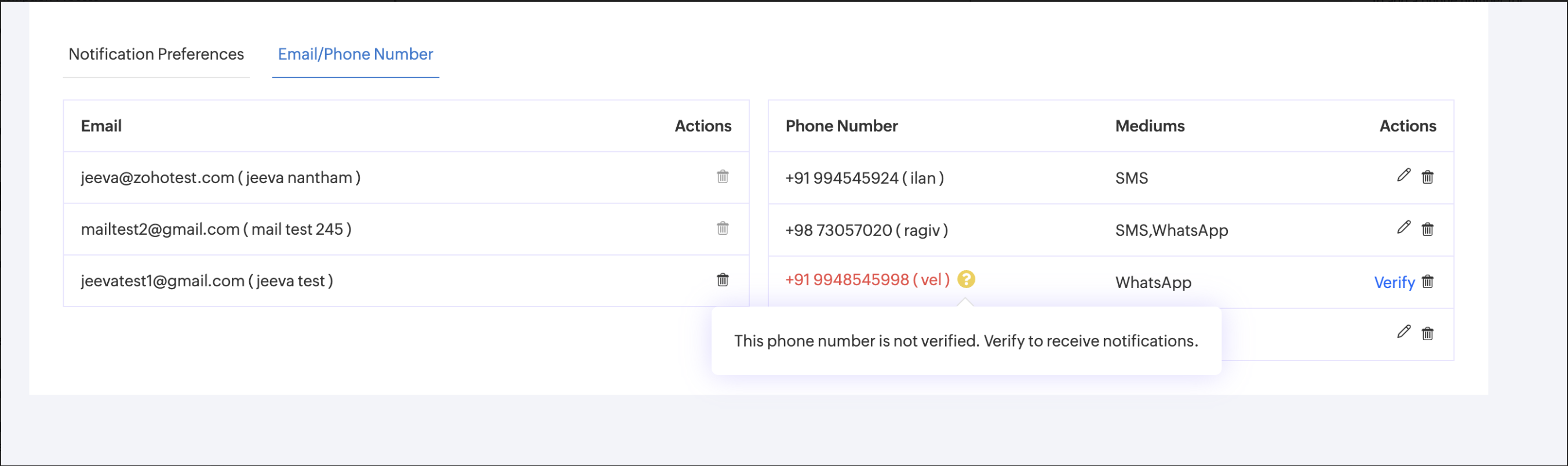Click the Email column header
This screenshot has height=466, width=1568.
pos(101,126)
